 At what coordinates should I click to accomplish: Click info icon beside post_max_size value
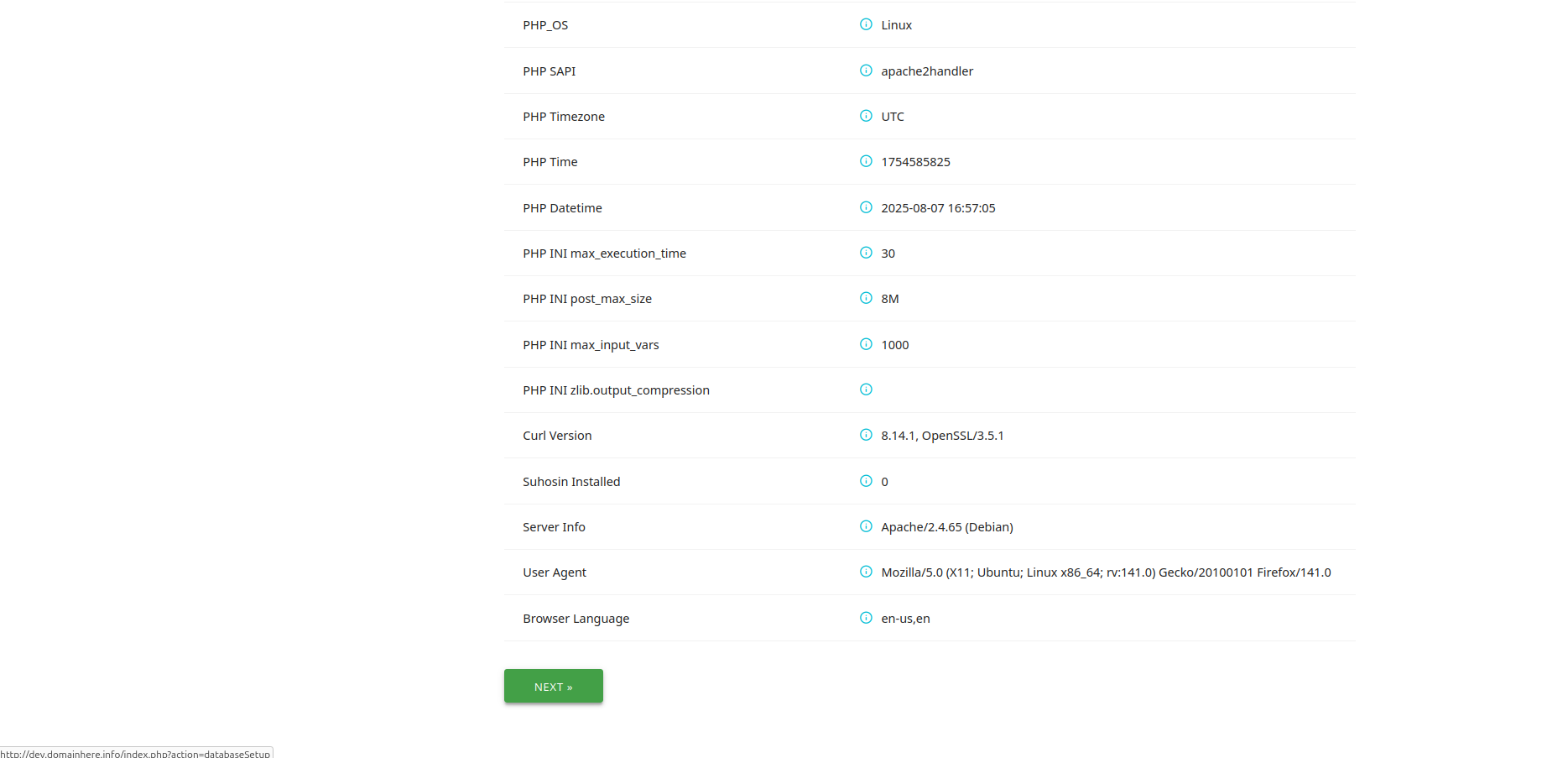[x=866, y=298]
